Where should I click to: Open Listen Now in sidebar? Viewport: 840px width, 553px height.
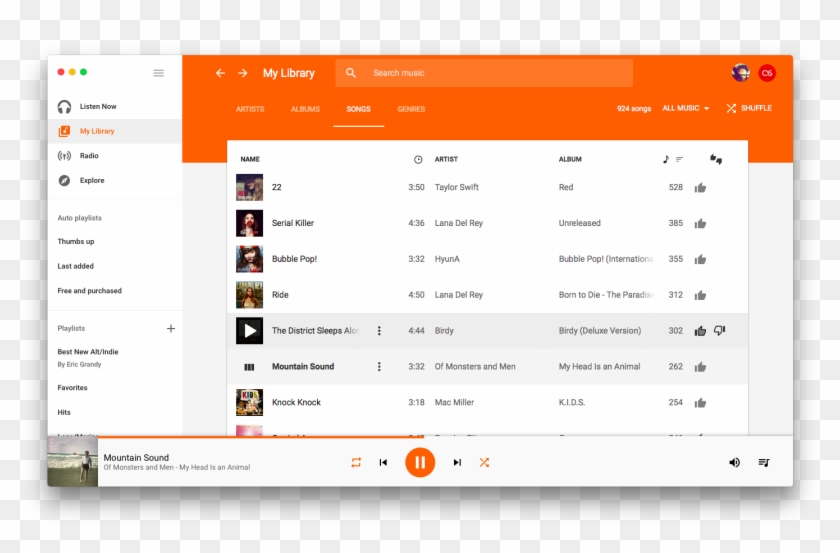(115, 107)
